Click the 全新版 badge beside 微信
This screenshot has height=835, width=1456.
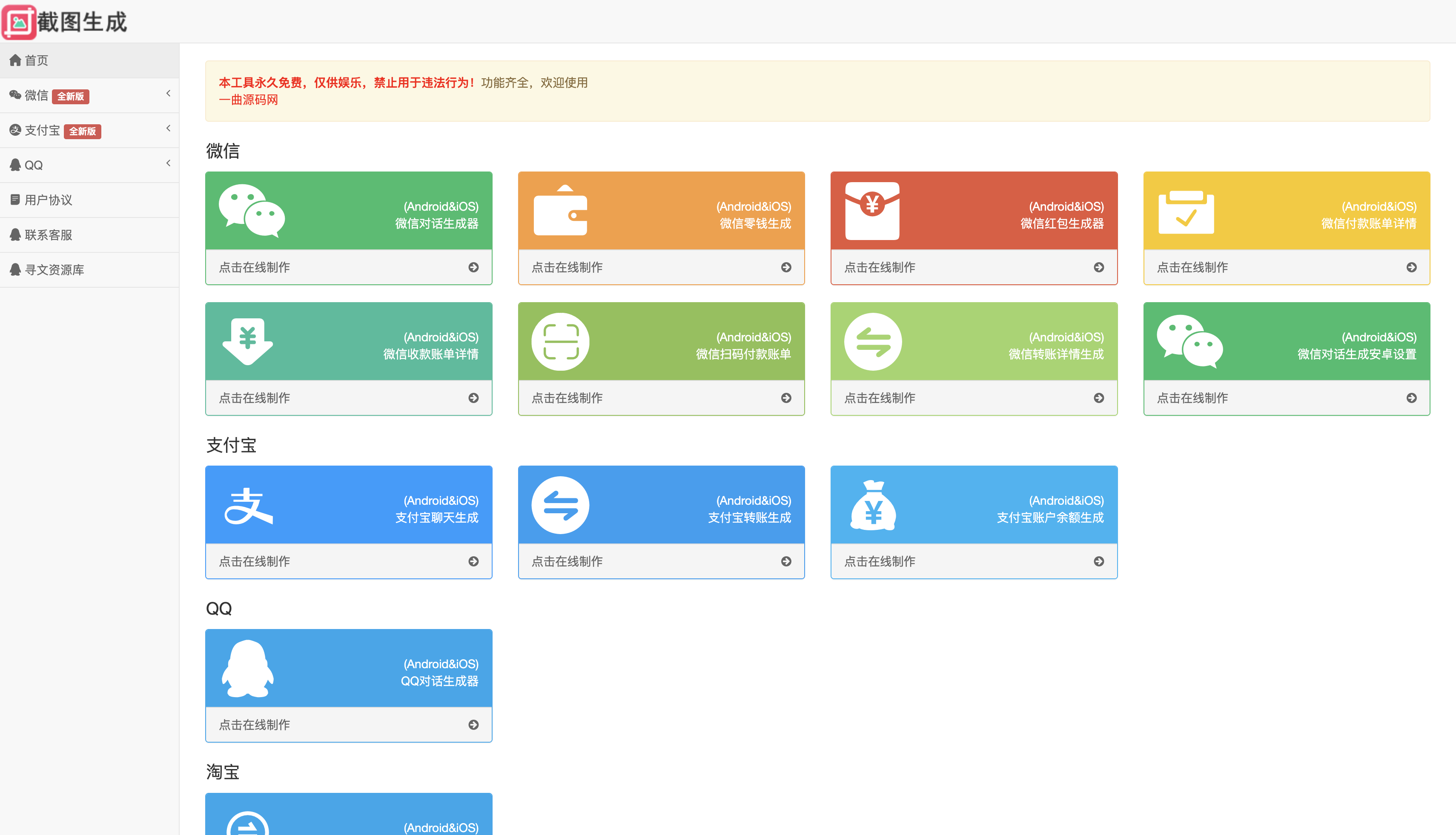(71, 96)
